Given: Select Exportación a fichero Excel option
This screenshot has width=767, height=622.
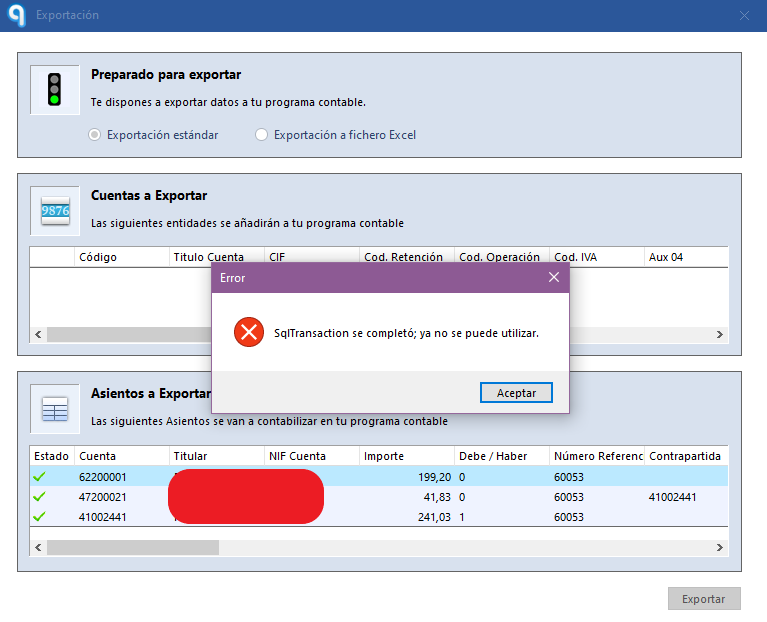Looking at the screenshot, I should pos(262,134).
